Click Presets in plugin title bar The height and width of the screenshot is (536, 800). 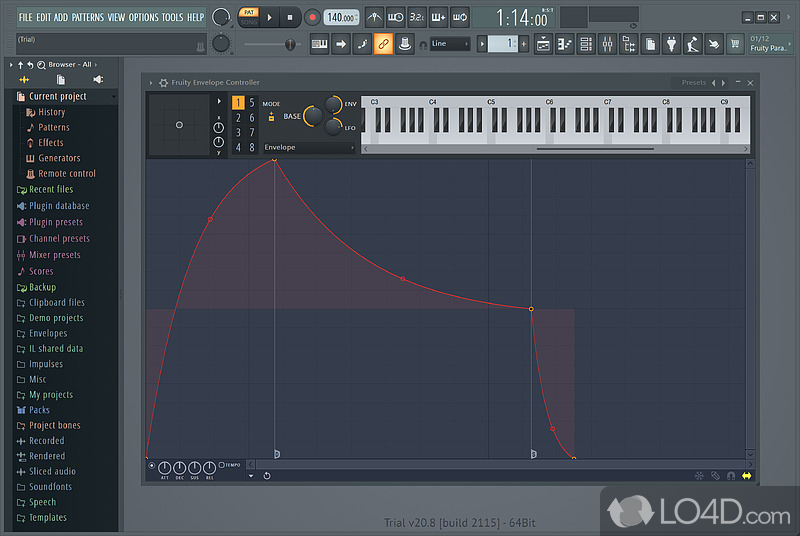pos(693,83)
